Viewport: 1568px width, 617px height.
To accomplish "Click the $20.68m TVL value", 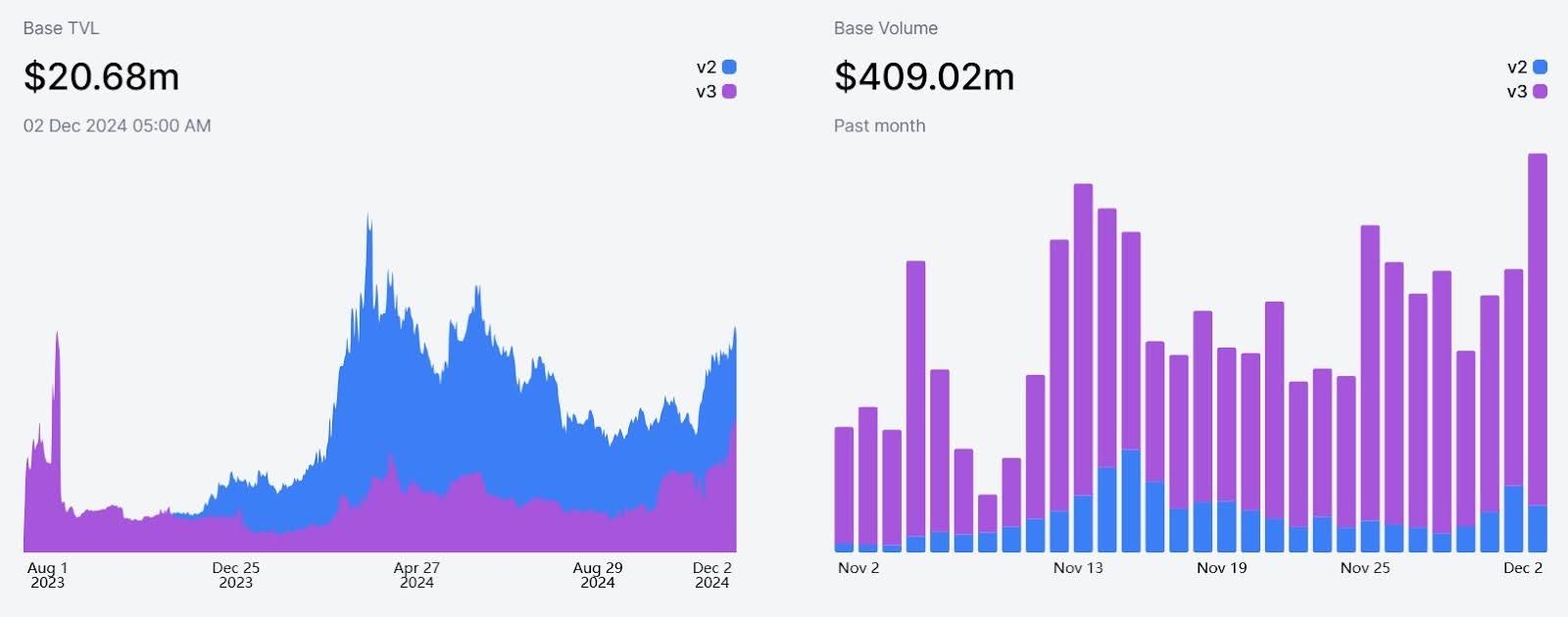I will pyautogui.click(x=101, y=76).
